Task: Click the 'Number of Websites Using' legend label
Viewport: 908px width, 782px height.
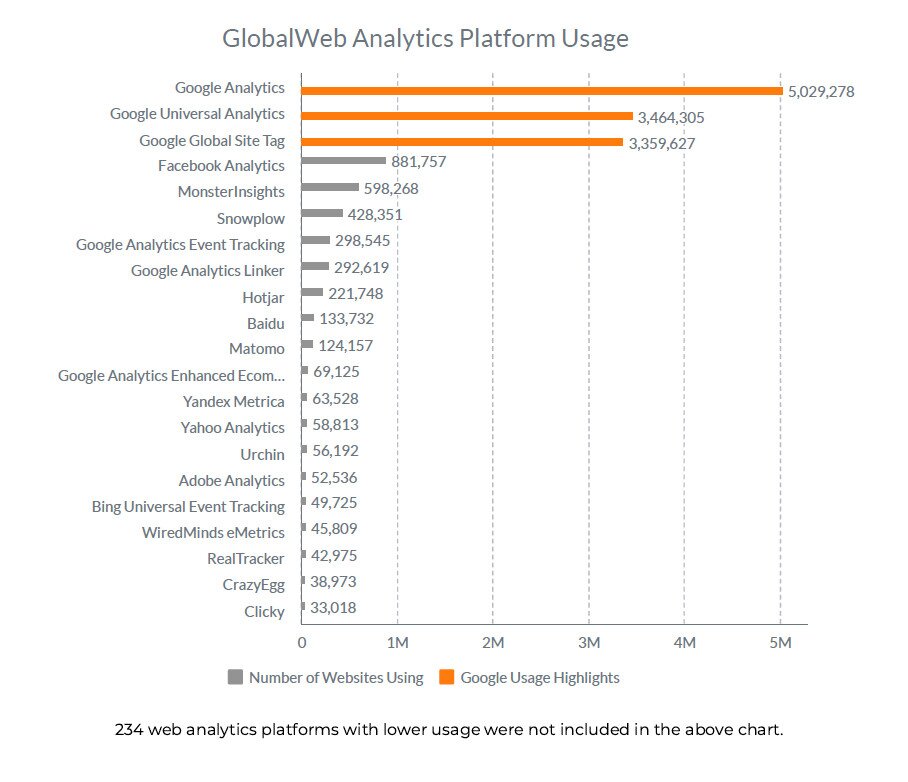Action: pyautogui.click(x=336, y=678)
